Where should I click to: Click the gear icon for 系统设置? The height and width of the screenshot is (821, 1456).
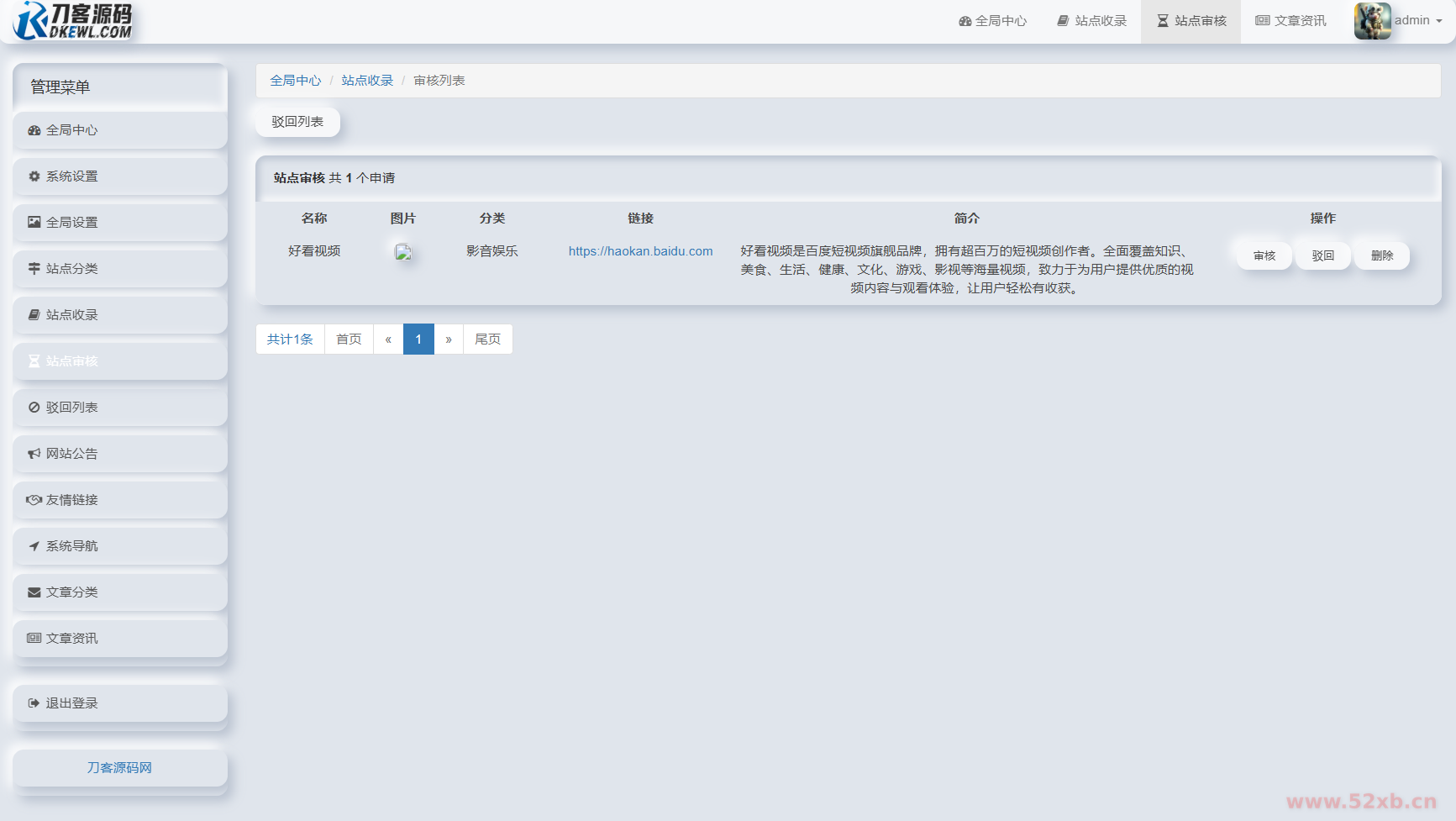click(x=34, y=176)
